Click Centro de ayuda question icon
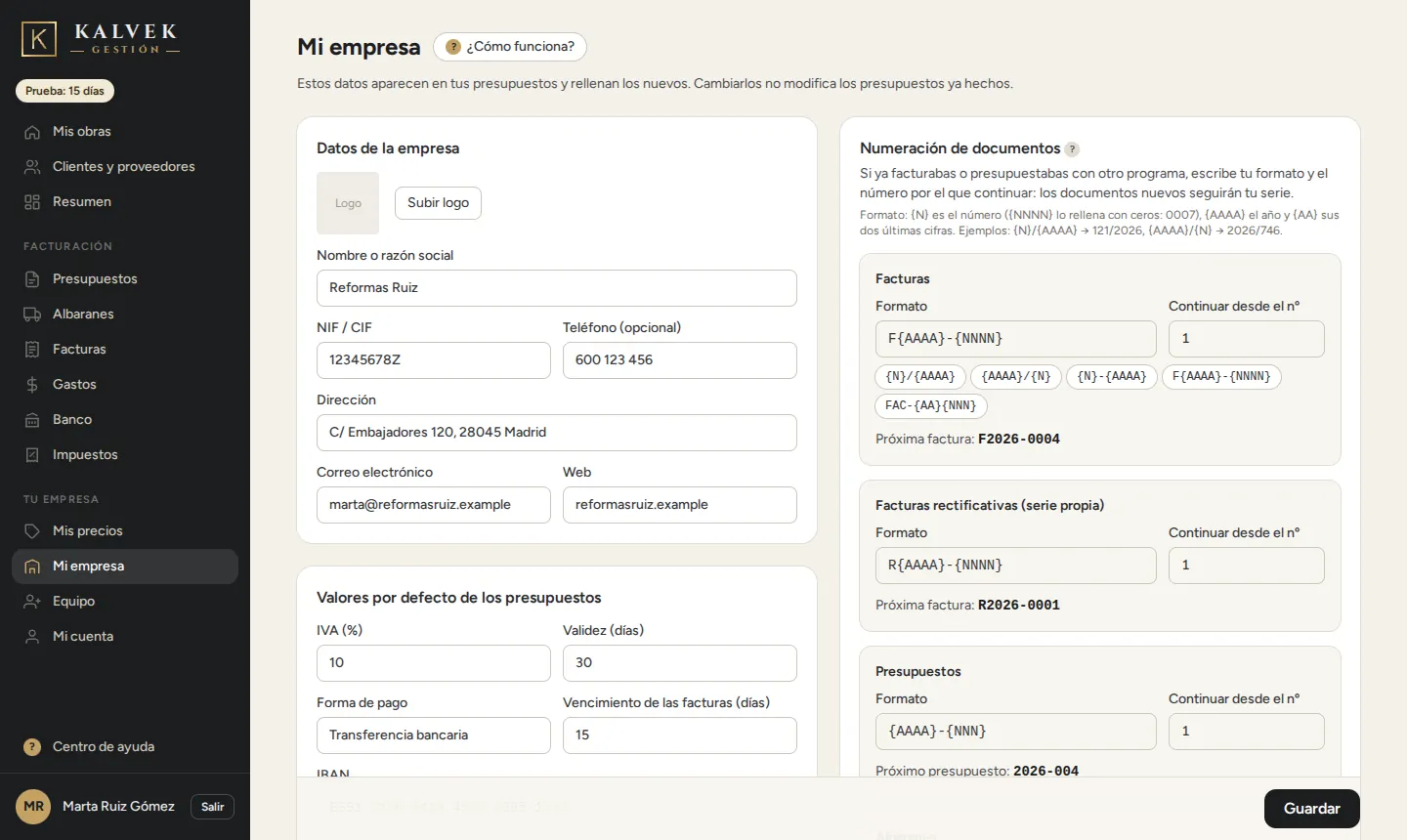This screenshot has height=840, width=1407. tap(32, 747)
